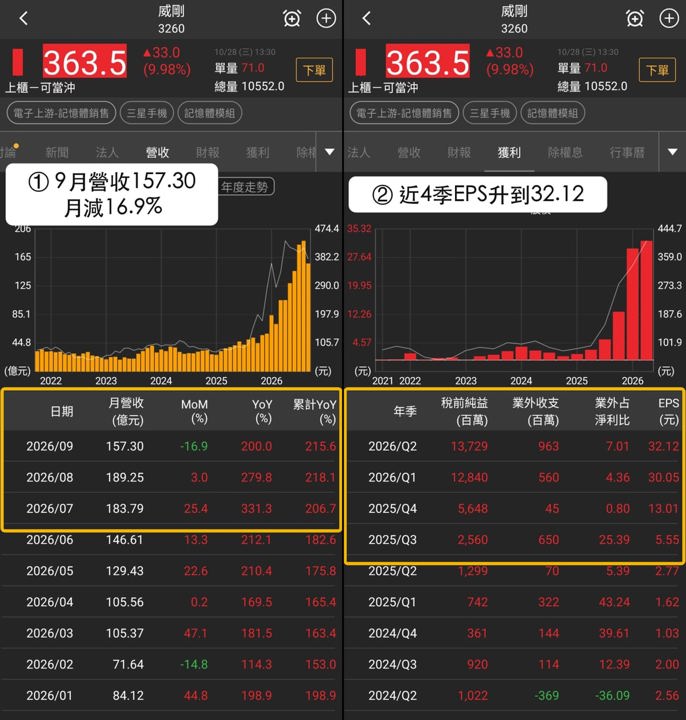The image size is (686, 720).
Task: Tap 下單 order button in left panel
Action: point(314,70)
